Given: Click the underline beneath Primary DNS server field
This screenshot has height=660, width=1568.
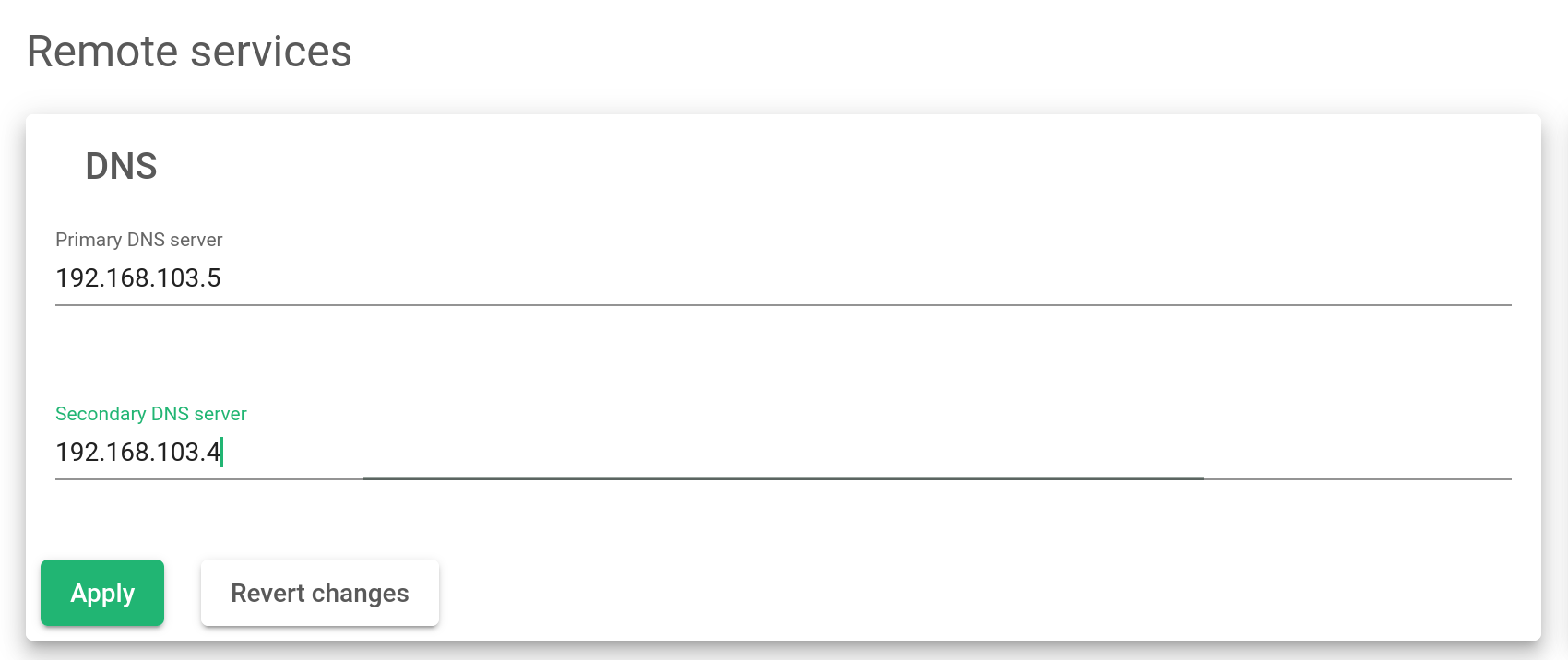Looking at the screenshot, I should click(x=783, y=304).
